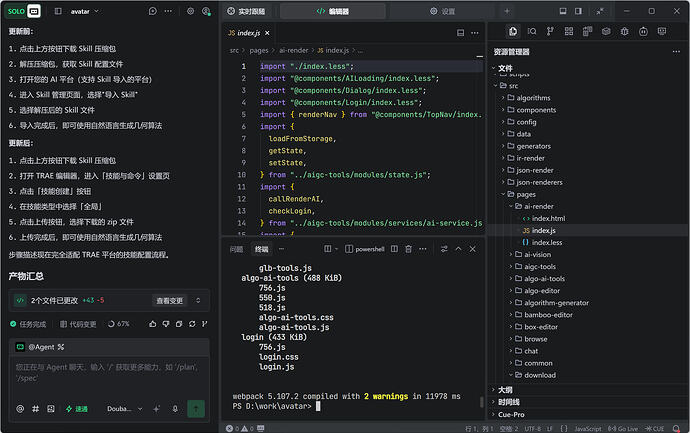Close the index.js editor tab
The image size is (690, 433).
(x=267, y=33)
